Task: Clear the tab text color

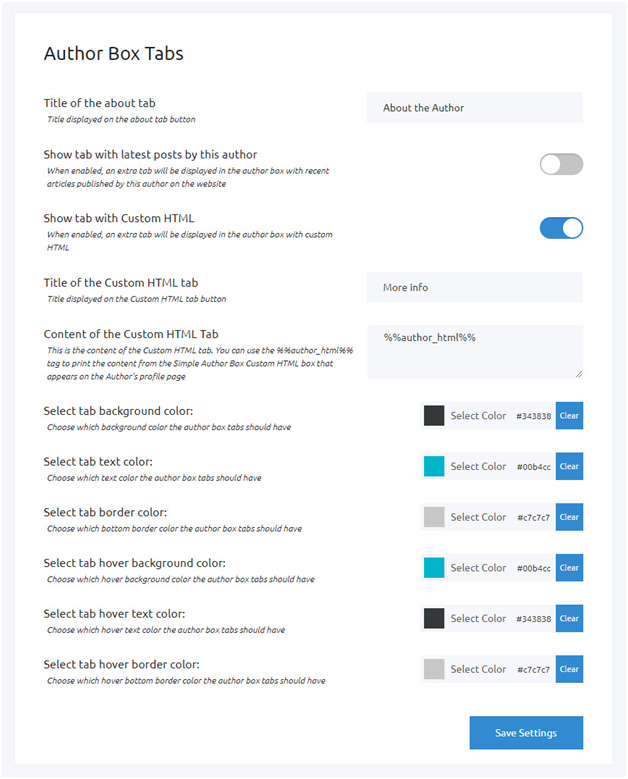Action: [569, 466]
